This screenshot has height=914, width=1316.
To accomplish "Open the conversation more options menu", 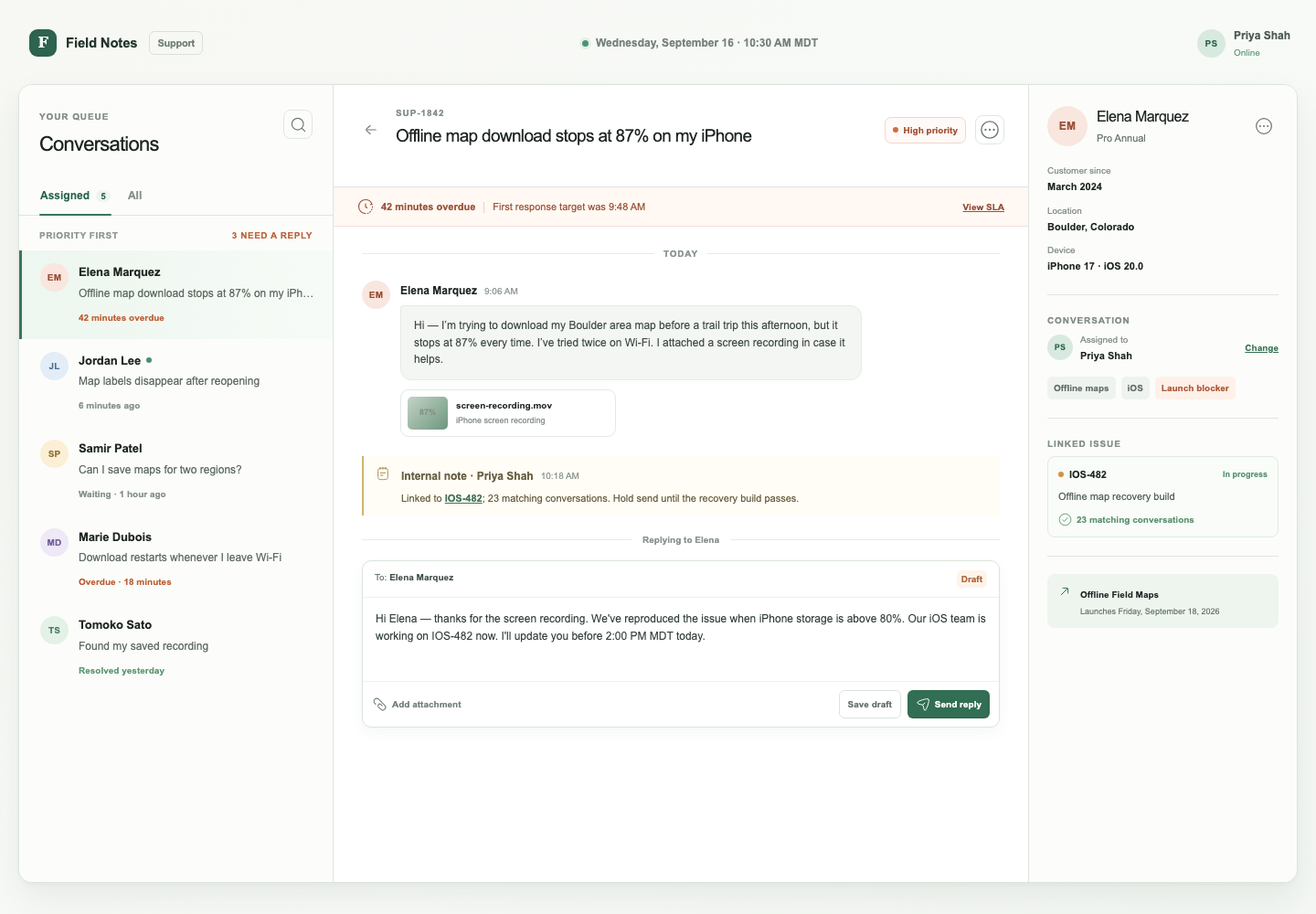I will point(990,130).
